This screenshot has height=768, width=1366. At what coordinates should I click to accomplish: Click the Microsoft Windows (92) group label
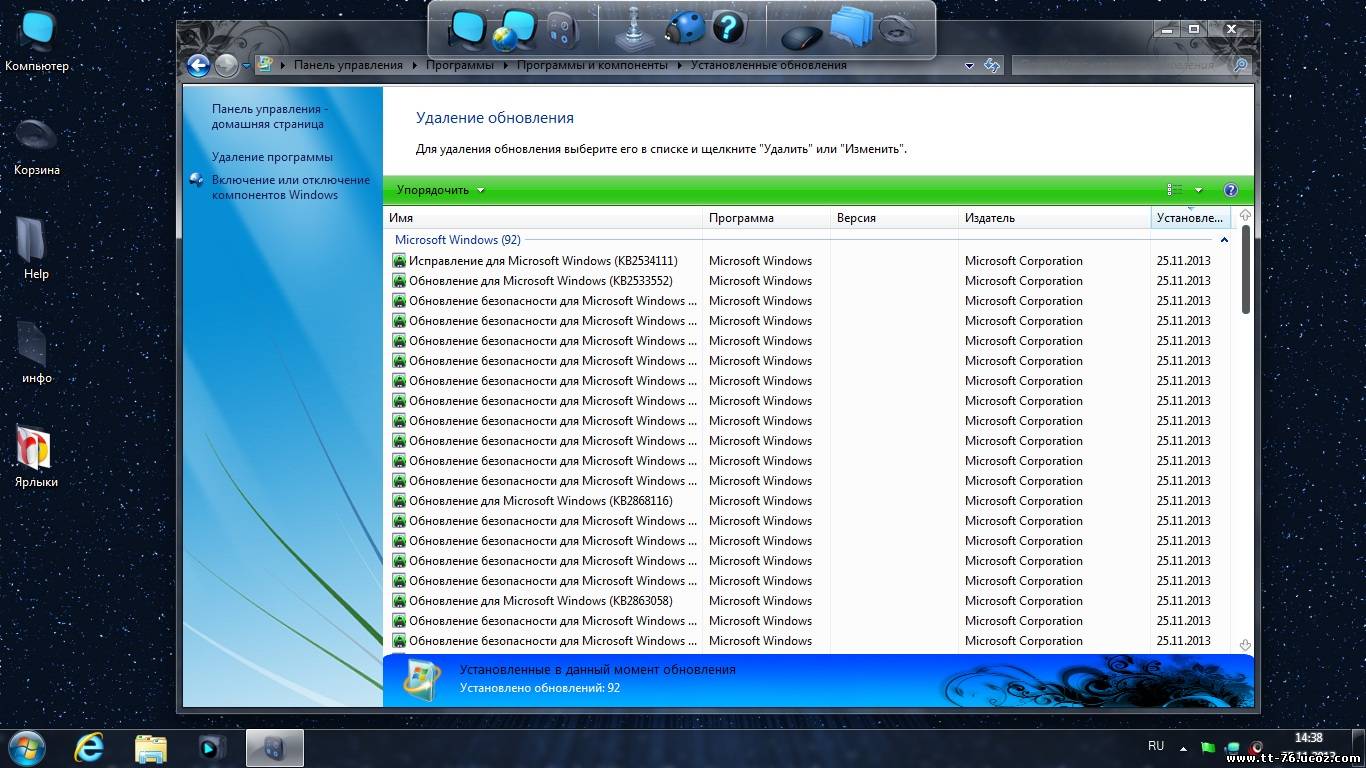[x=457, y=240]
